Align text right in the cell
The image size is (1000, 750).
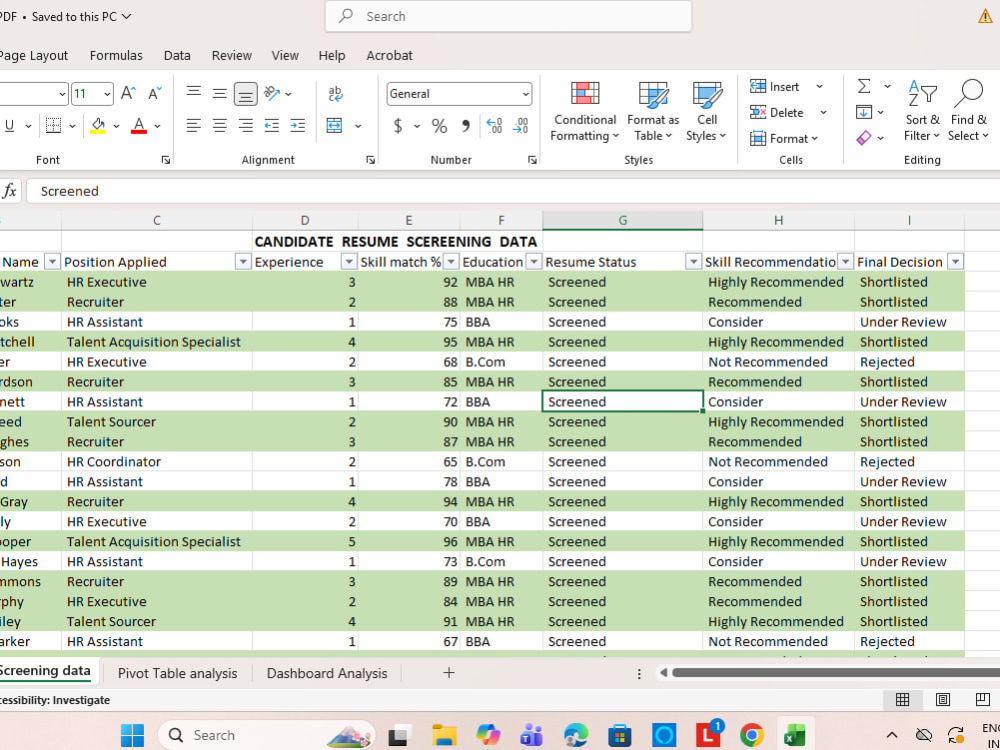pos(246,126)
